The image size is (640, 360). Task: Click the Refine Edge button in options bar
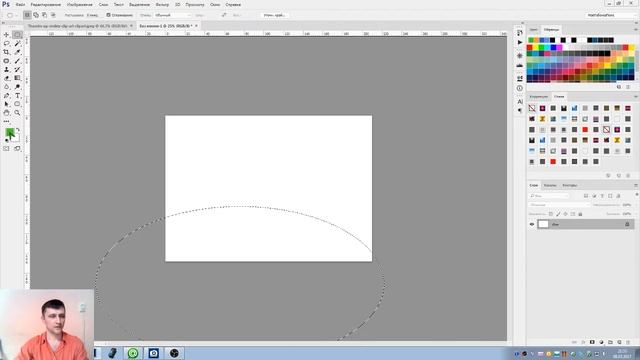[275, 15]
